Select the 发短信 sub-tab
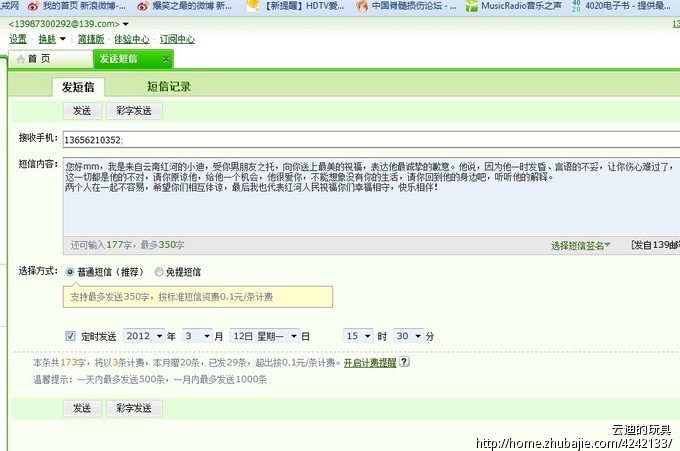 click(x=78, y=87)
